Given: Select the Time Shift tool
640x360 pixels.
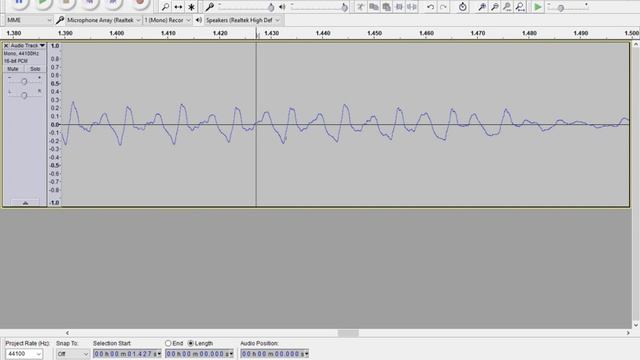Looking at the screenshot, I should [x=178, y=7].
